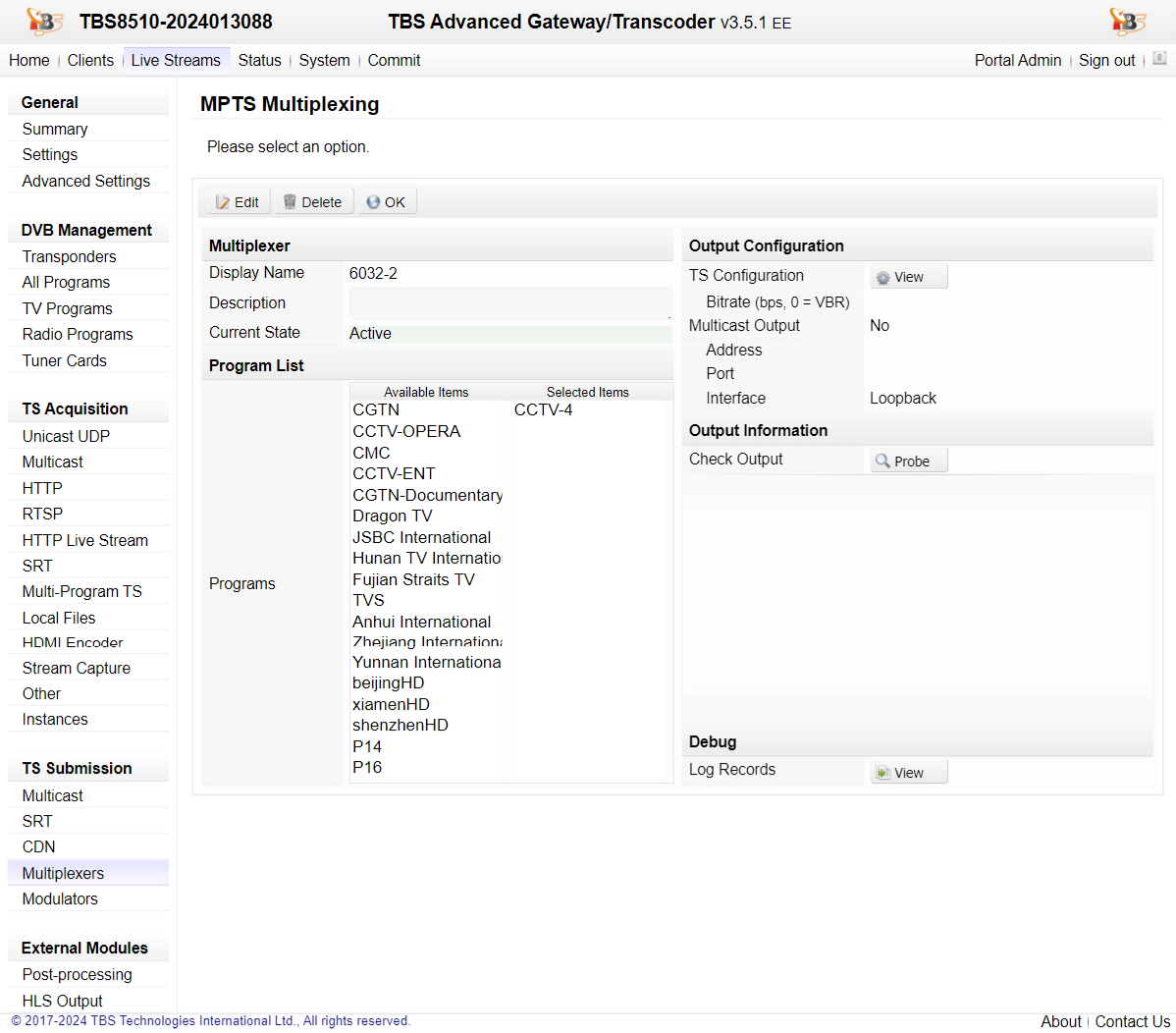Screen dimensions: 1176x1033
Task: Click the TBS logo at top right
Action: tap(1127, 22)
